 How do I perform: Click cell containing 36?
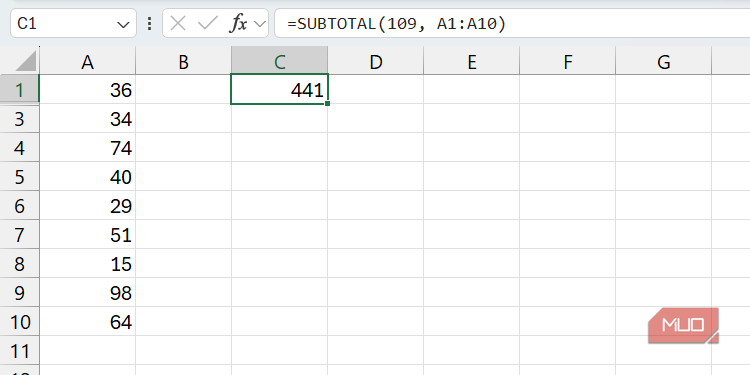click(x=88, y=89)
